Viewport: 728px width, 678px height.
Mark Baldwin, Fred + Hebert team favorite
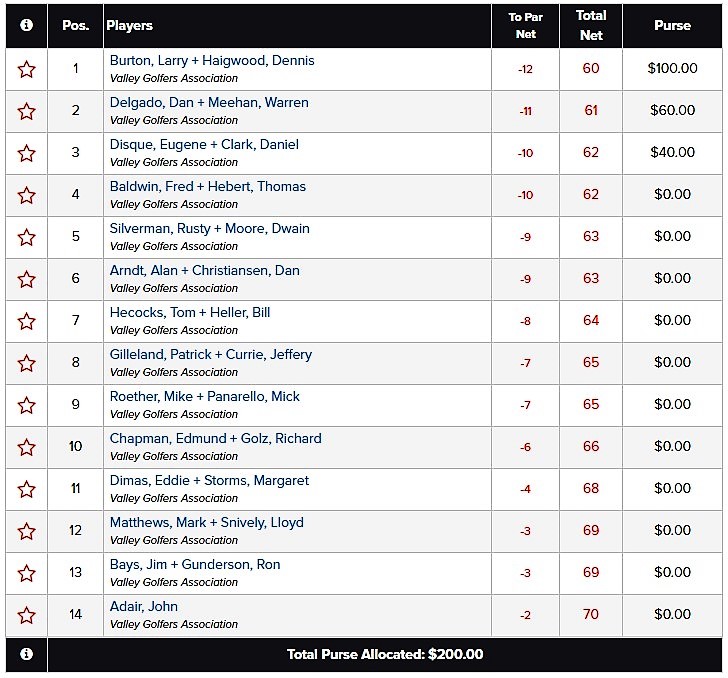click(26, 196)
